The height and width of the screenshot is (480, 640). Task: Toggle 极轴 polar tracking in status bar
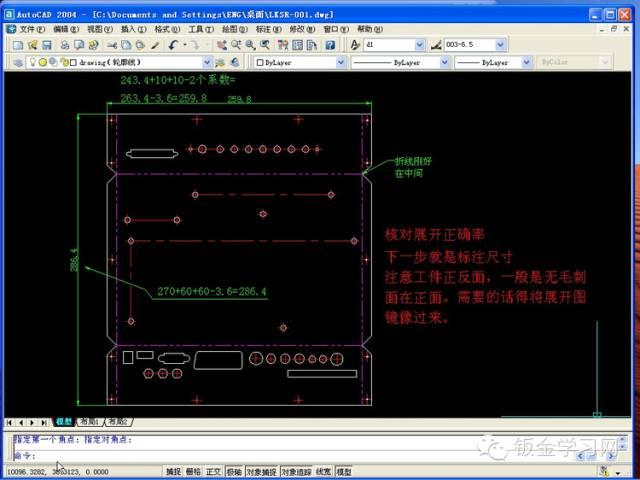click(x=234, y=472)
